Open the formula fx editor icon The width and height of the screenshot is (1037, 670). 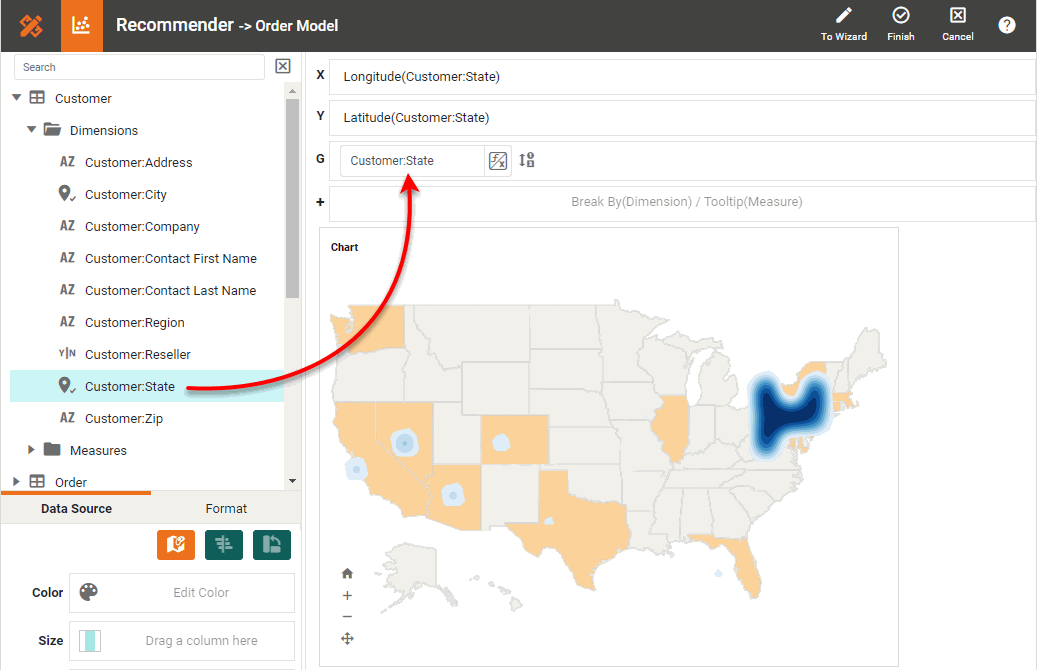(x=497, y=161)
